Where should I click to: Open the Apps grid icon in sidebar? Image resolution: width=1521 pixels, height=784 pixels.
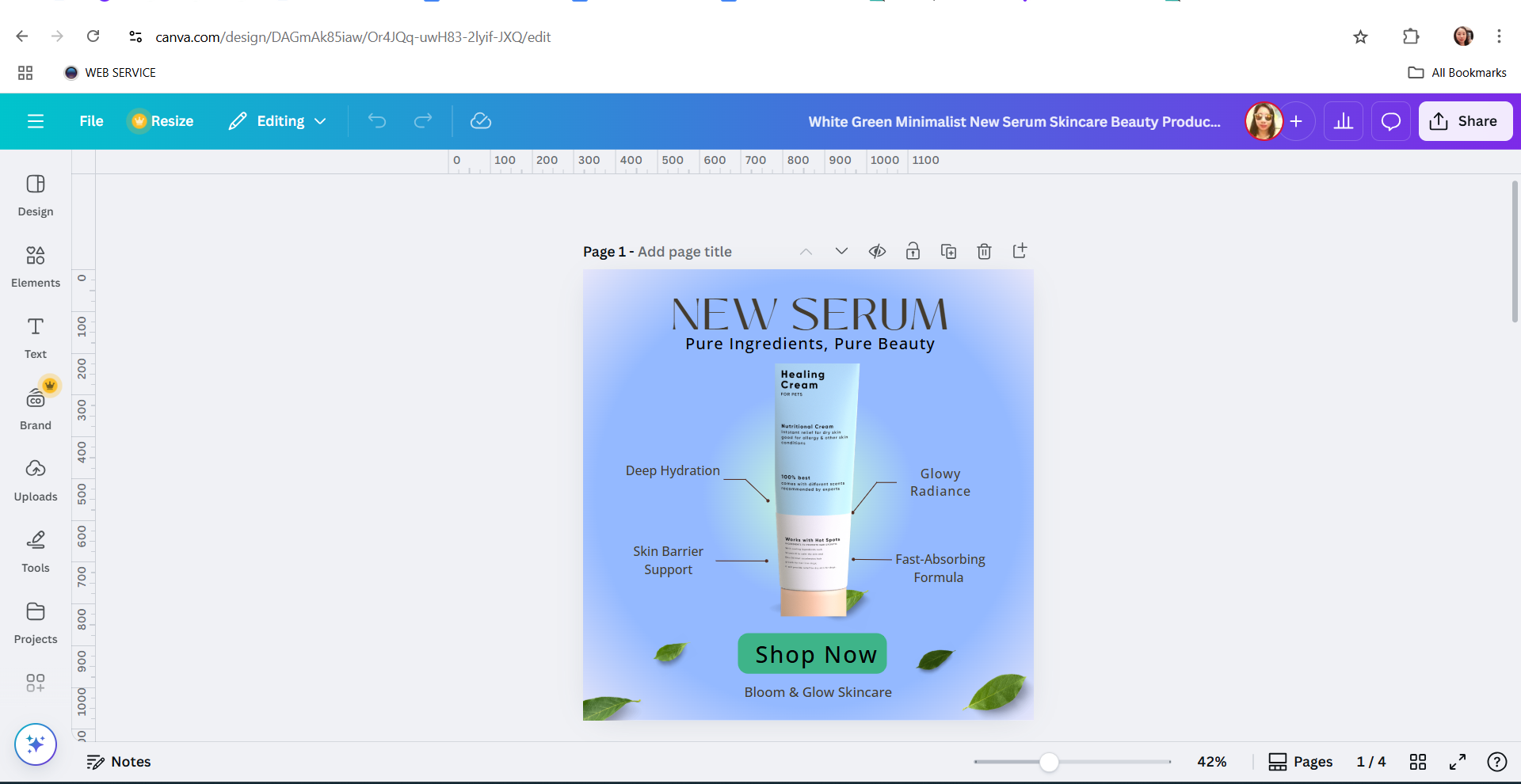coord(36,683)
